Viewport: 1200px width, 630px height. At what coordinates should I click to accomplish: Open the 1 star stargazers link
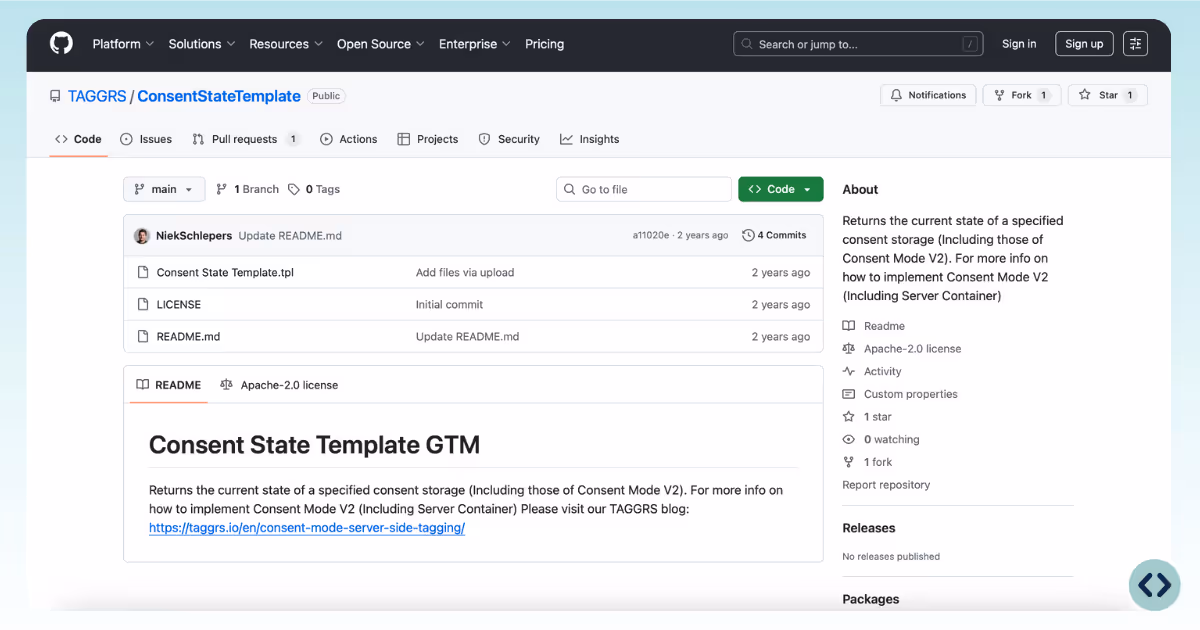point(867,417)
